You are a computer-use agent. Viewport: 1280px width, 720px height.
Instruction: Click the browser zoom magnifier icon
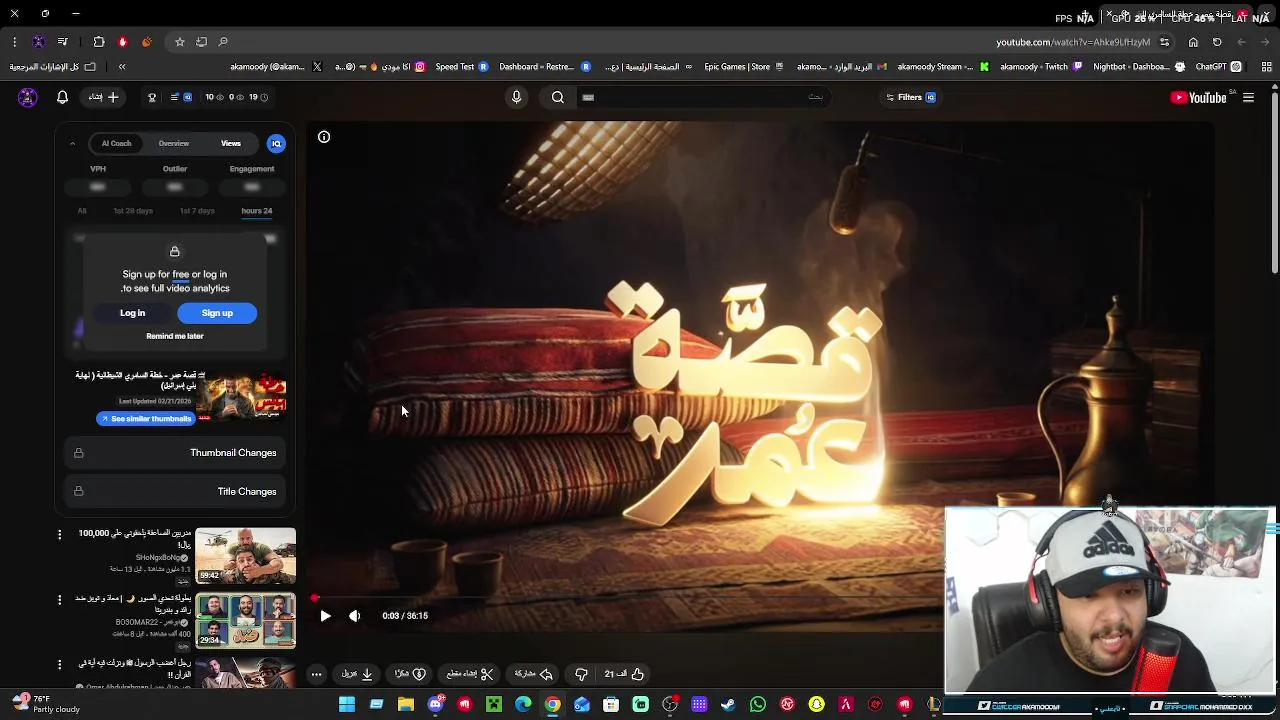(223, 42)
